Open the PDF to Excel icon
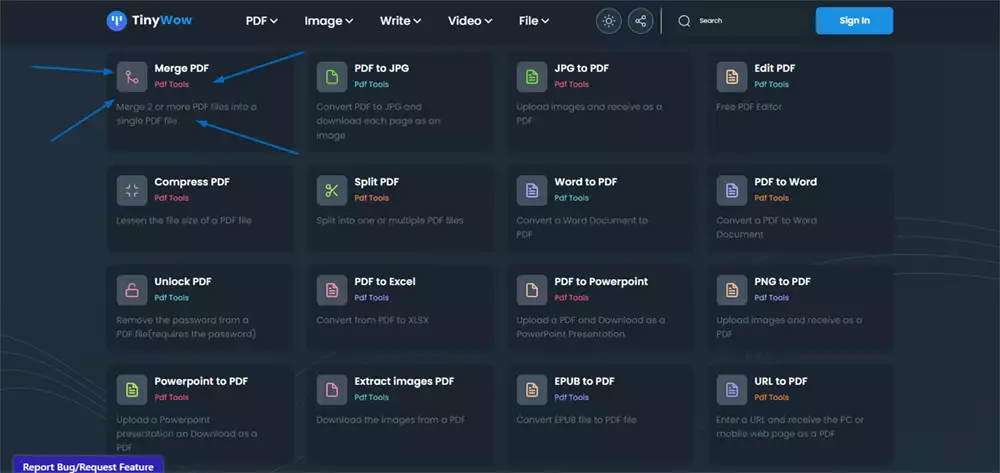This screenshot has height=473, width=1000. tap(332, 290)
